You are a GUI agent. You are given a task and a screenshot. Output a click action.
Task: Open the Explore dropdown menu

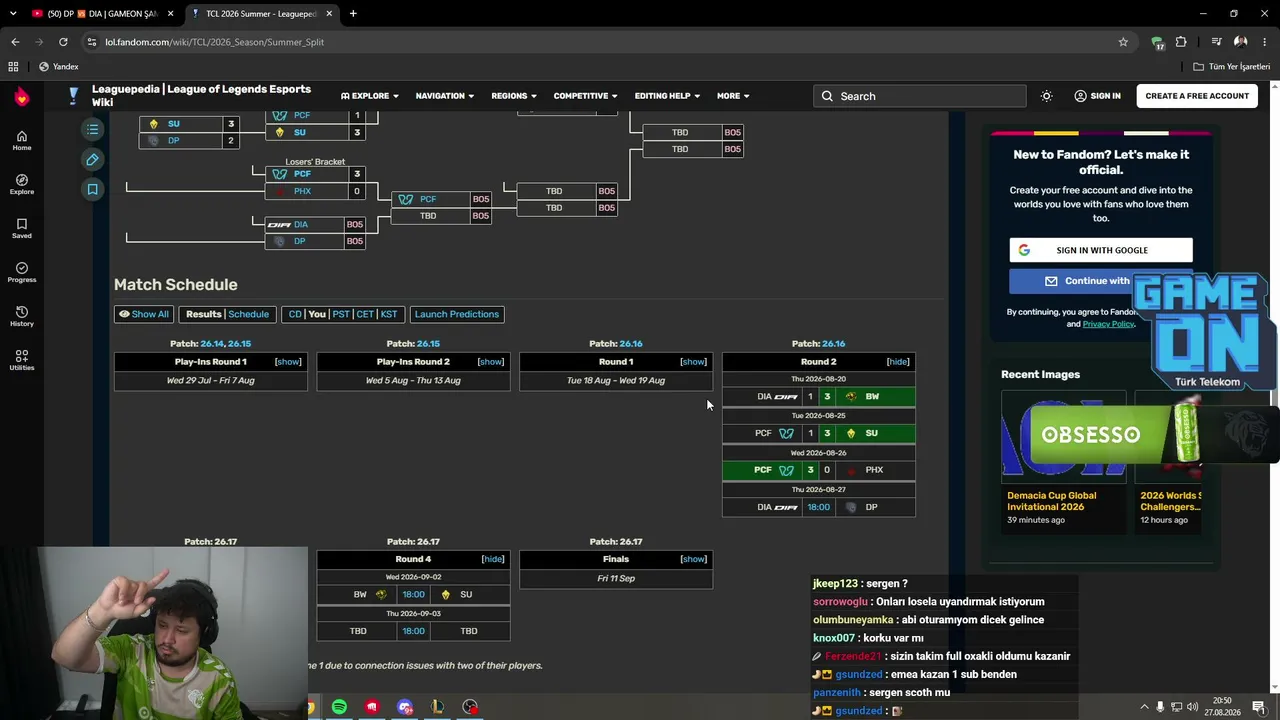tap(370, 96)
